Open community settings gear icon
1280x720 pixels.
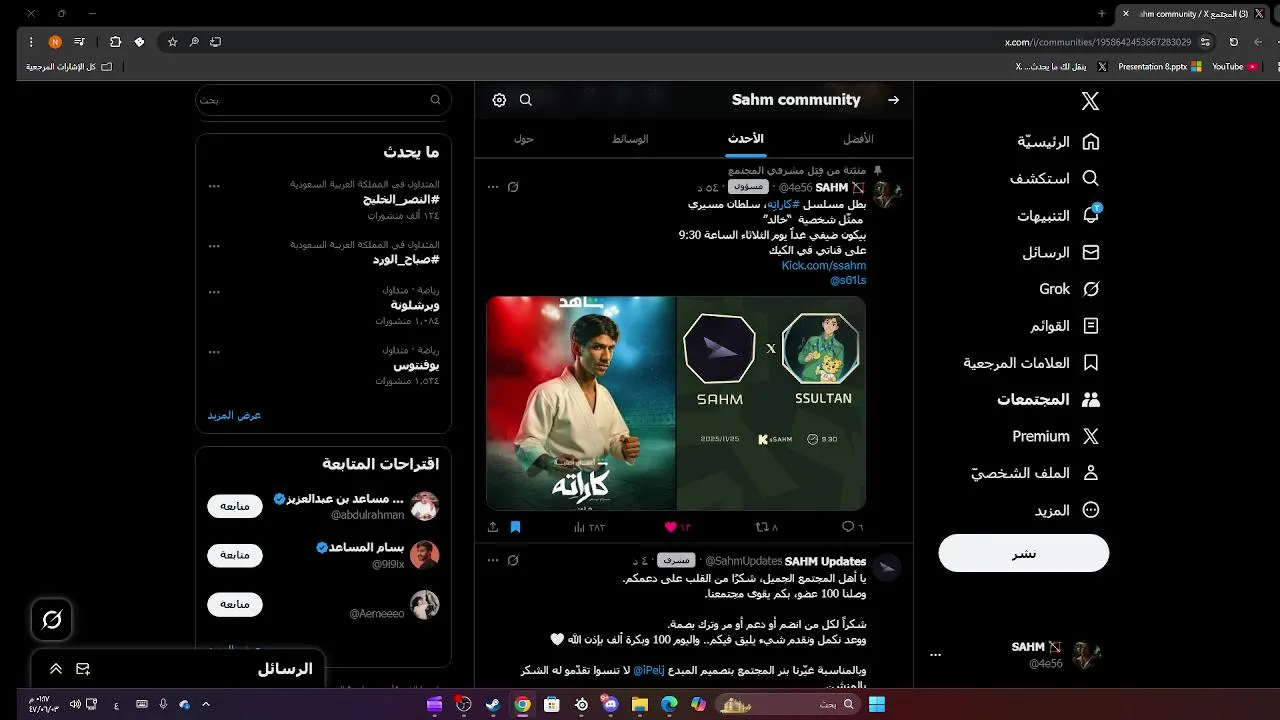[499, 100]
